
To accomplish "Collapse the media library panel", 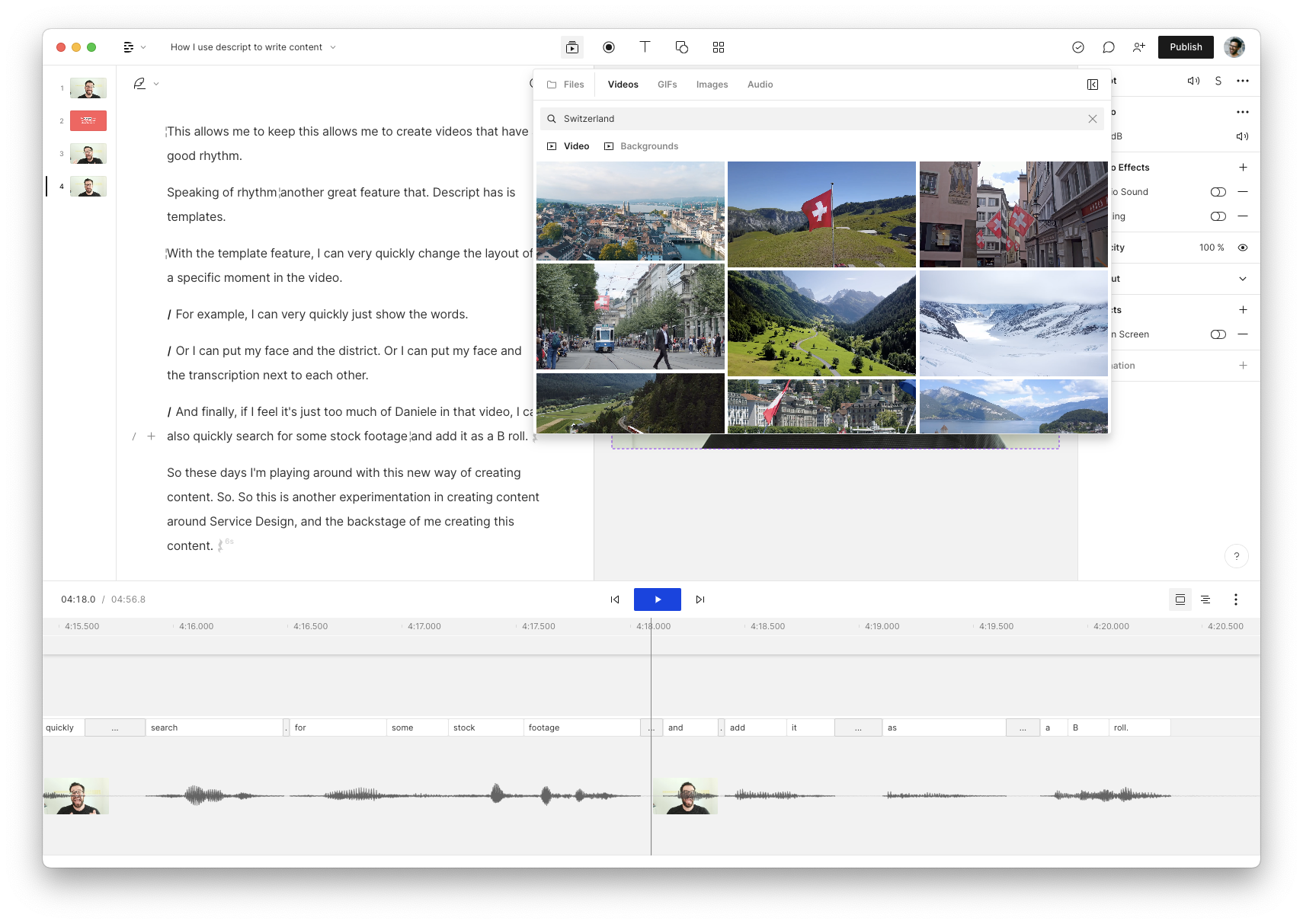I will (x=1092, y=85).
